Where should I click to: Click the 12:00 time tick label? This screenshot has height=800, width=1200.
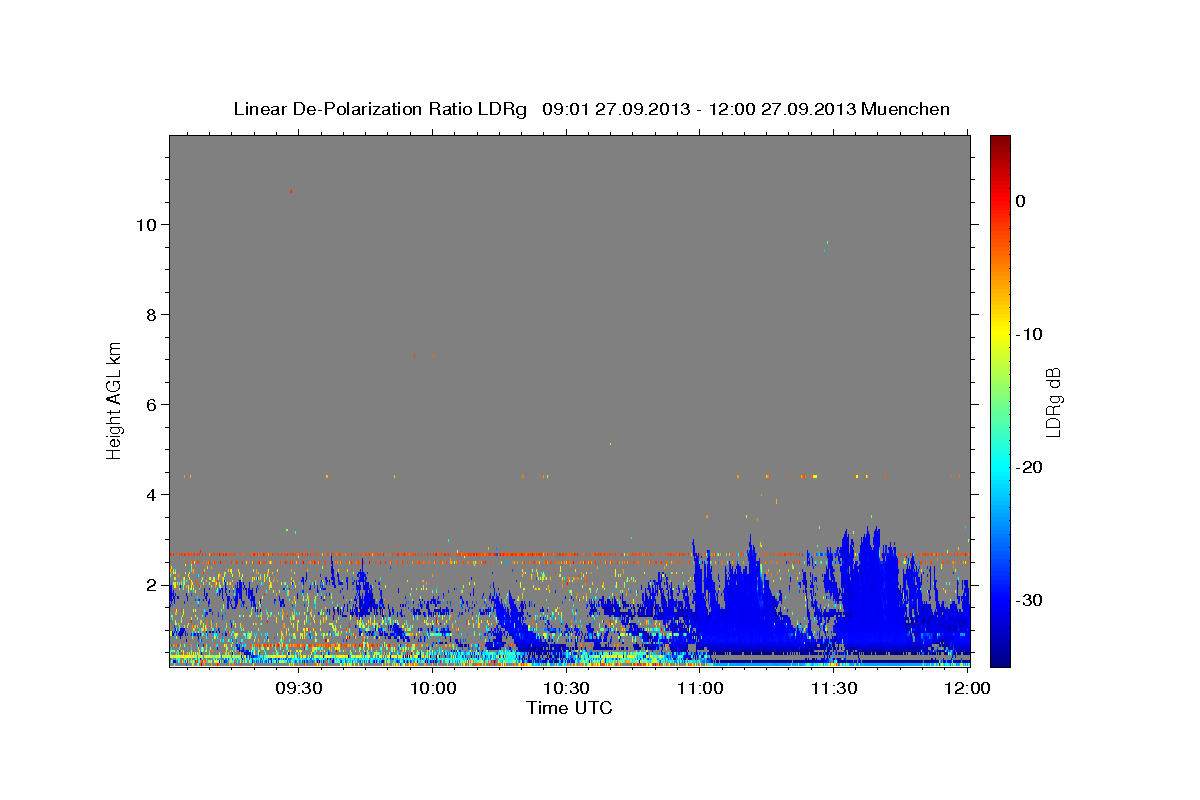(x=967, y=689)
